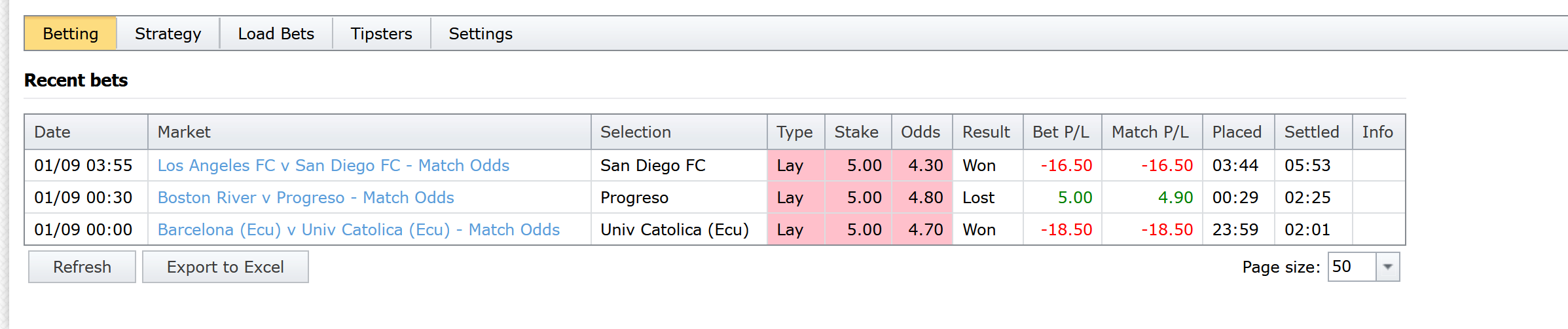This screenshot has height=329, width=1568.
Task: Switch to the Strategy tab
Action: tap(168, 34)
